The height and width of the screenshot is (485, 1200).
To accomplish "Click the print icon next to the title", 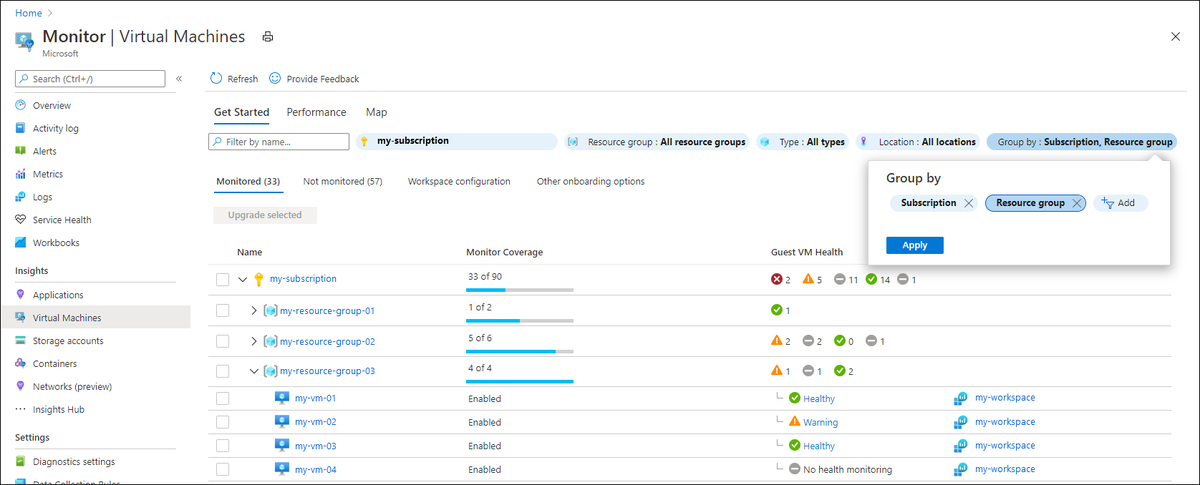I will [x=267, y=37].
